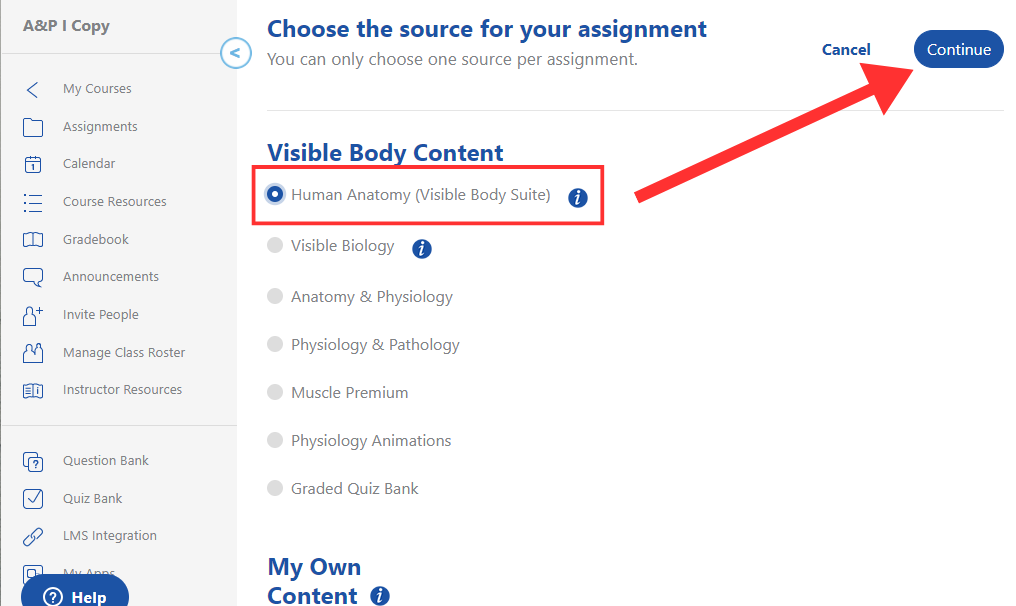Viewport: 1016px width, 606px height.
Task: Open the Quiz Bank
Action: [91, 498]
